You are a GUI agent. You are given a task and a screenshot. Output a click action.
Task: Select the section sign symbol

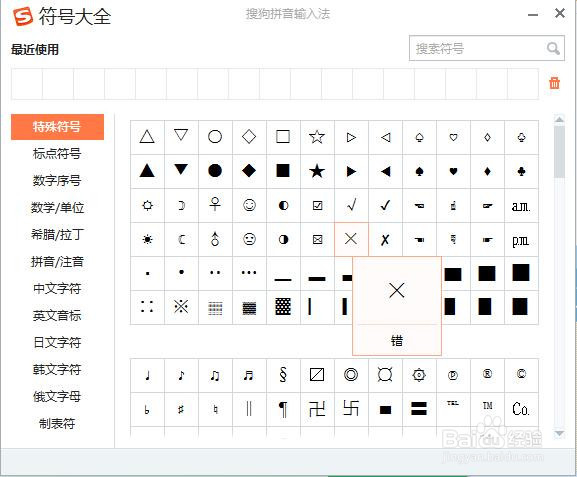pos(283,375)
